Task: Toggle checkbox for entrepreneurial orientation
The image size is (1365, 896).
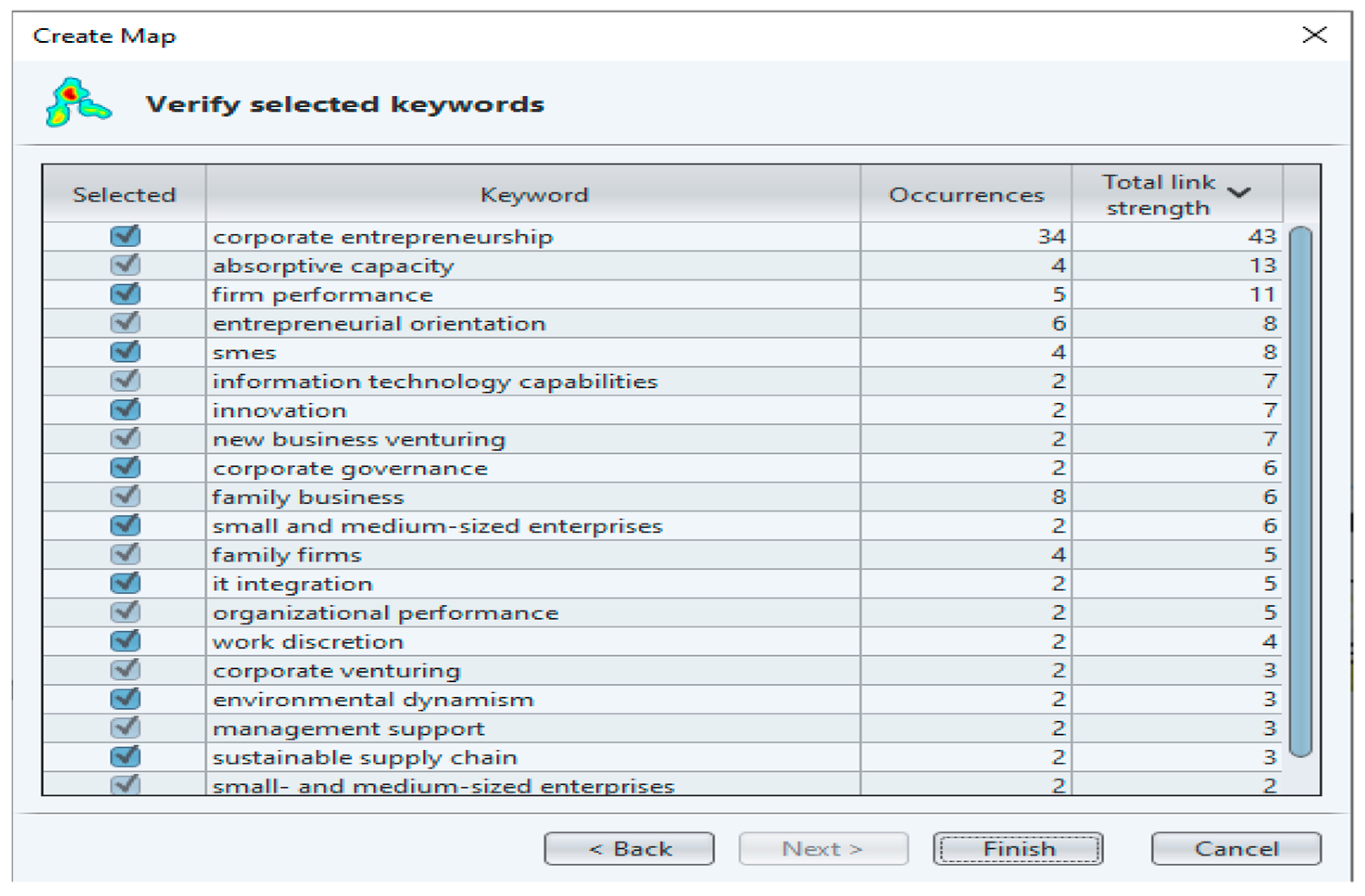Action: pos(125,323)
